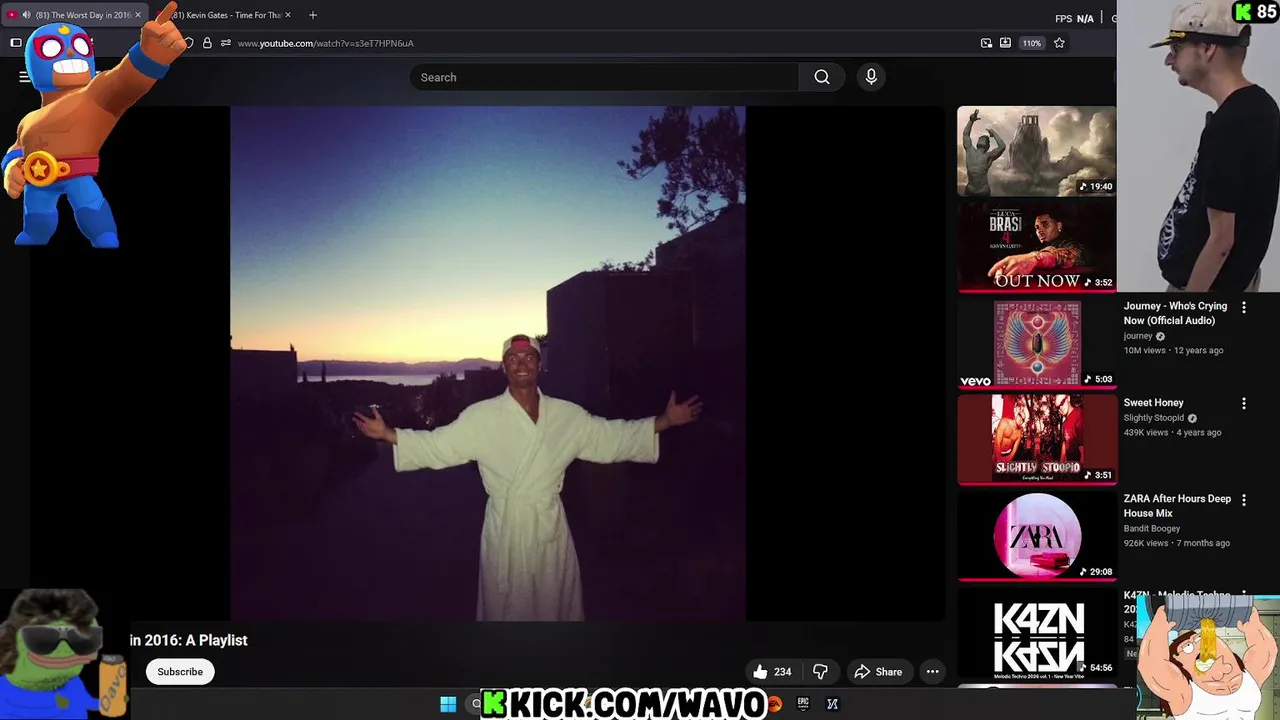The width and height of the screenshot is (1280, 720).
Task: Switch to 'Kevin Gates - Time For That' tab
Action: pyautogui.click(x=226, y=15)
